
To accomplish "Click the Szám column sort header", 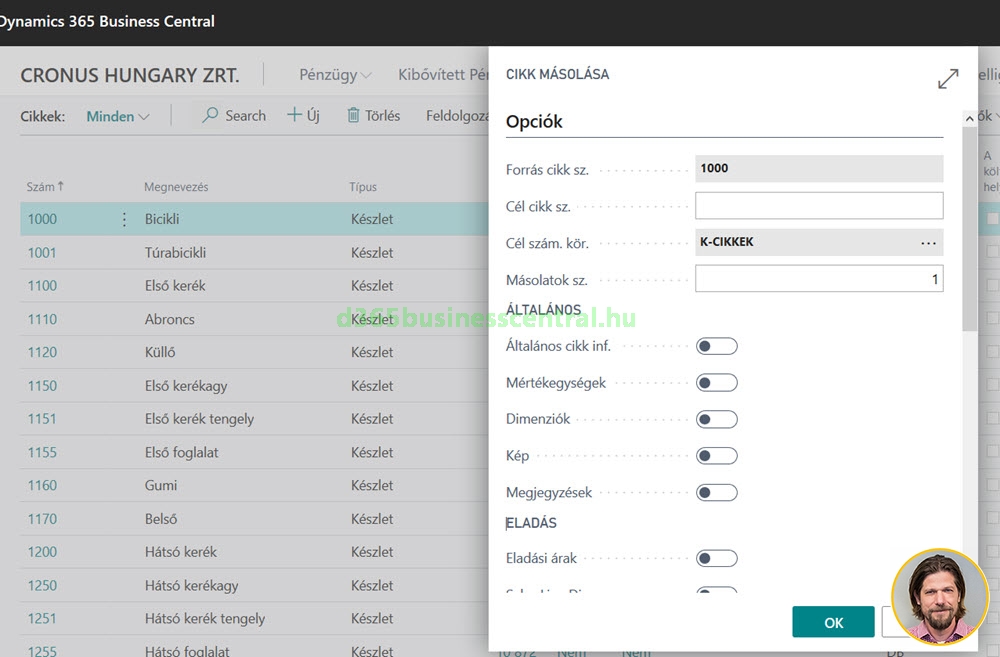I will (x=45, y=187).
